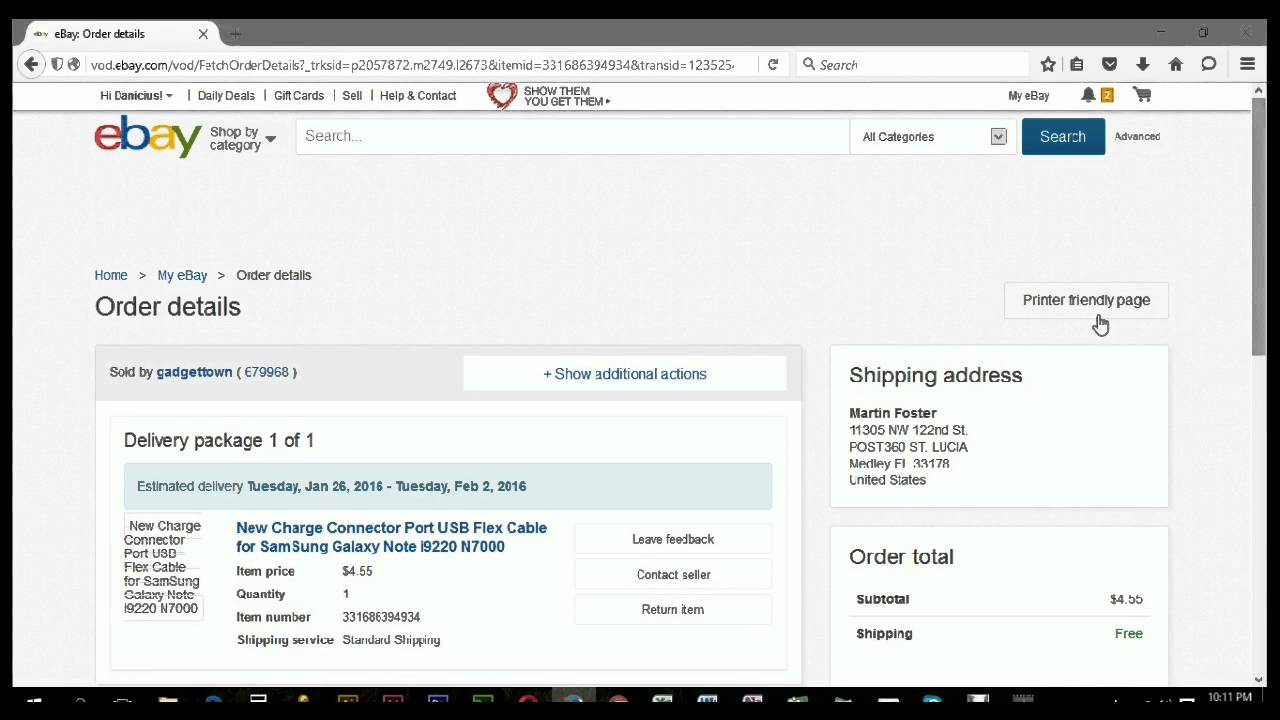Go back with the browser back arrow
The image size is (1280, 720).
[x=31, y=64]
